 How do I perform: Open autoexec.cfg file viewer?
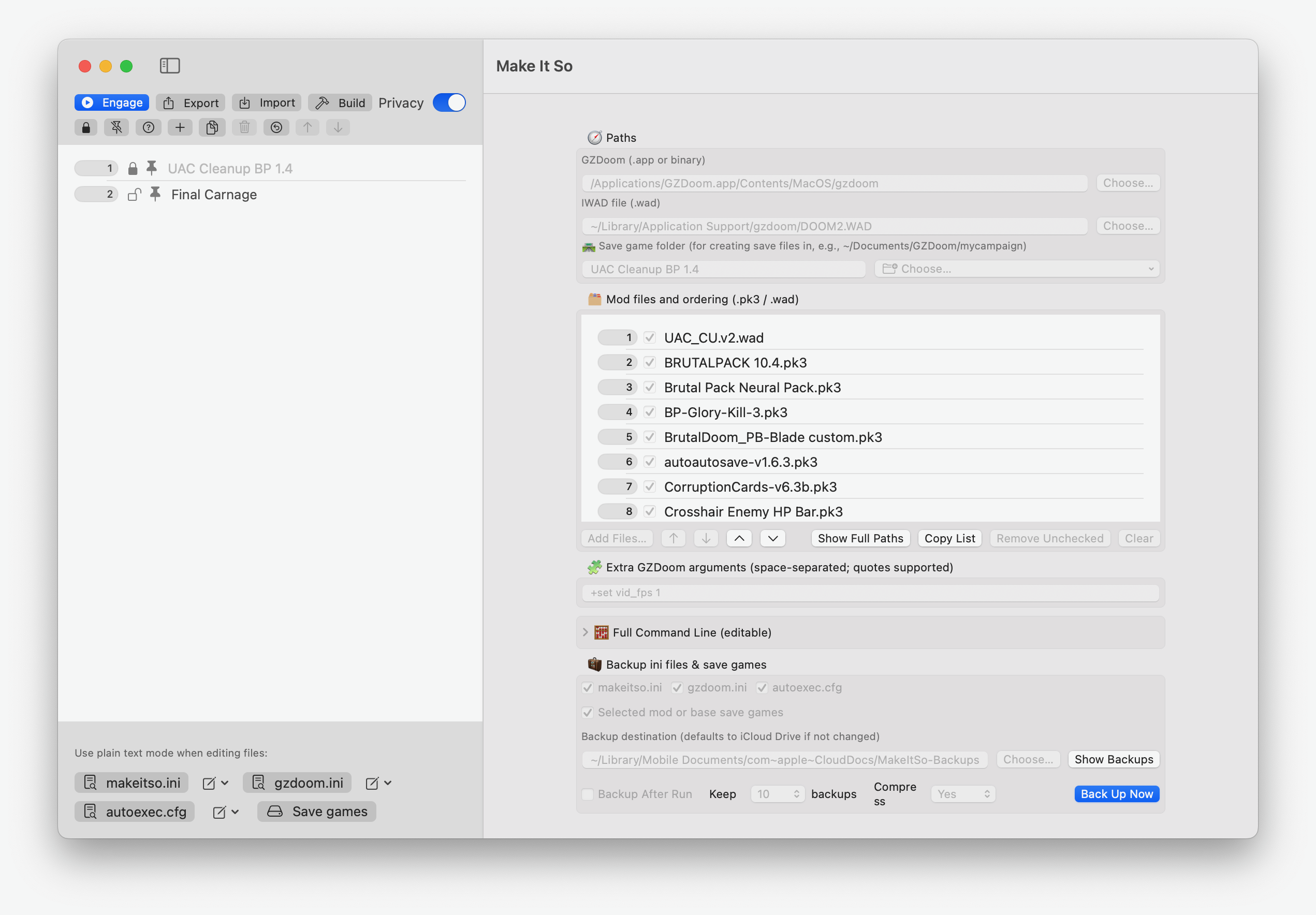pos(135,812)
